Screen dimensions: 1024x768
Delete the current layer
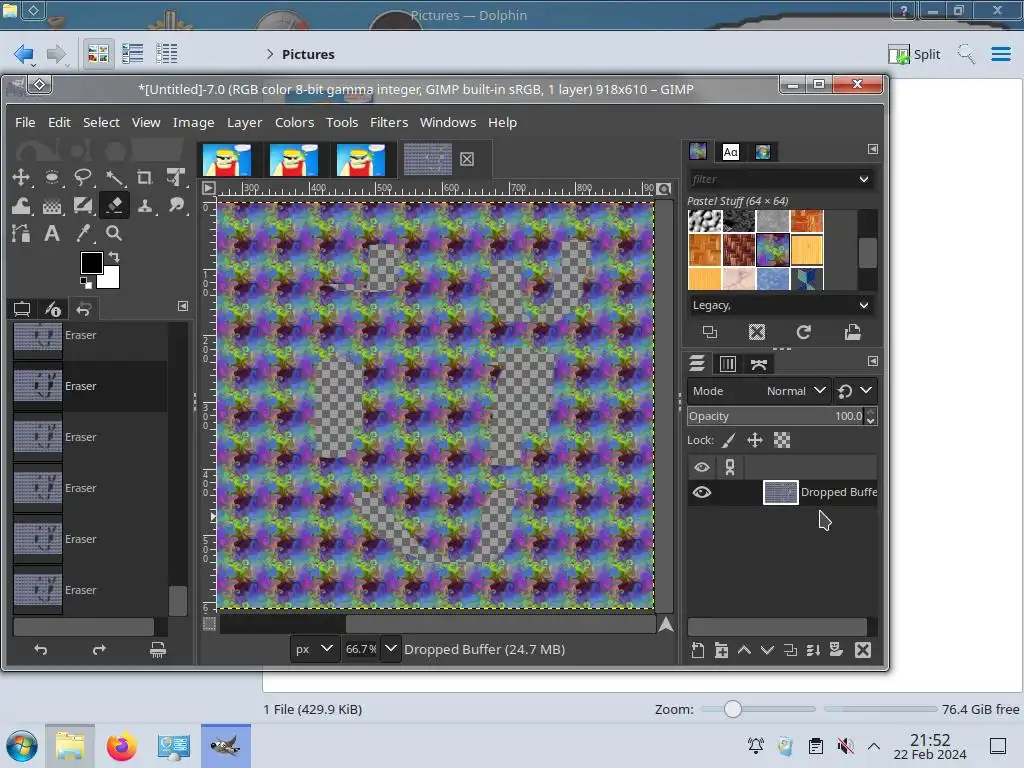tap(863, 650)
